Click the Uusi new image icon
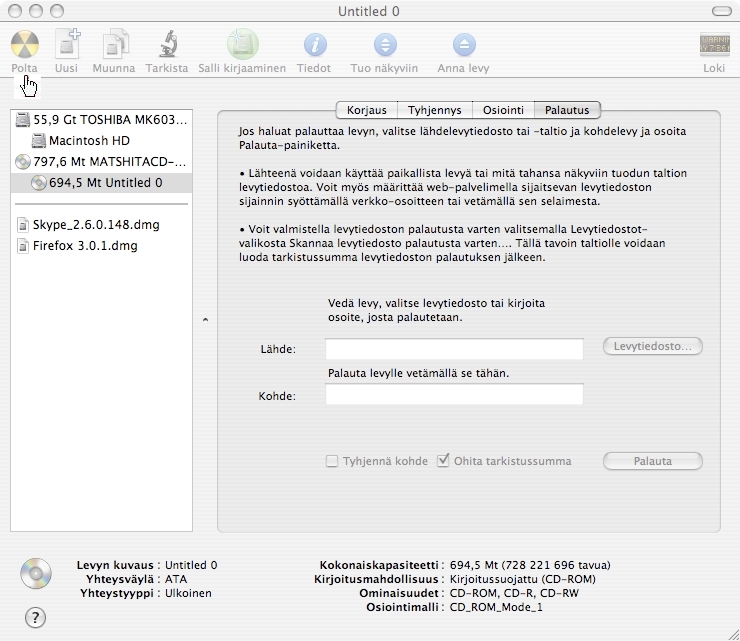Screen dimensions: 740x641 pos(66,45)
